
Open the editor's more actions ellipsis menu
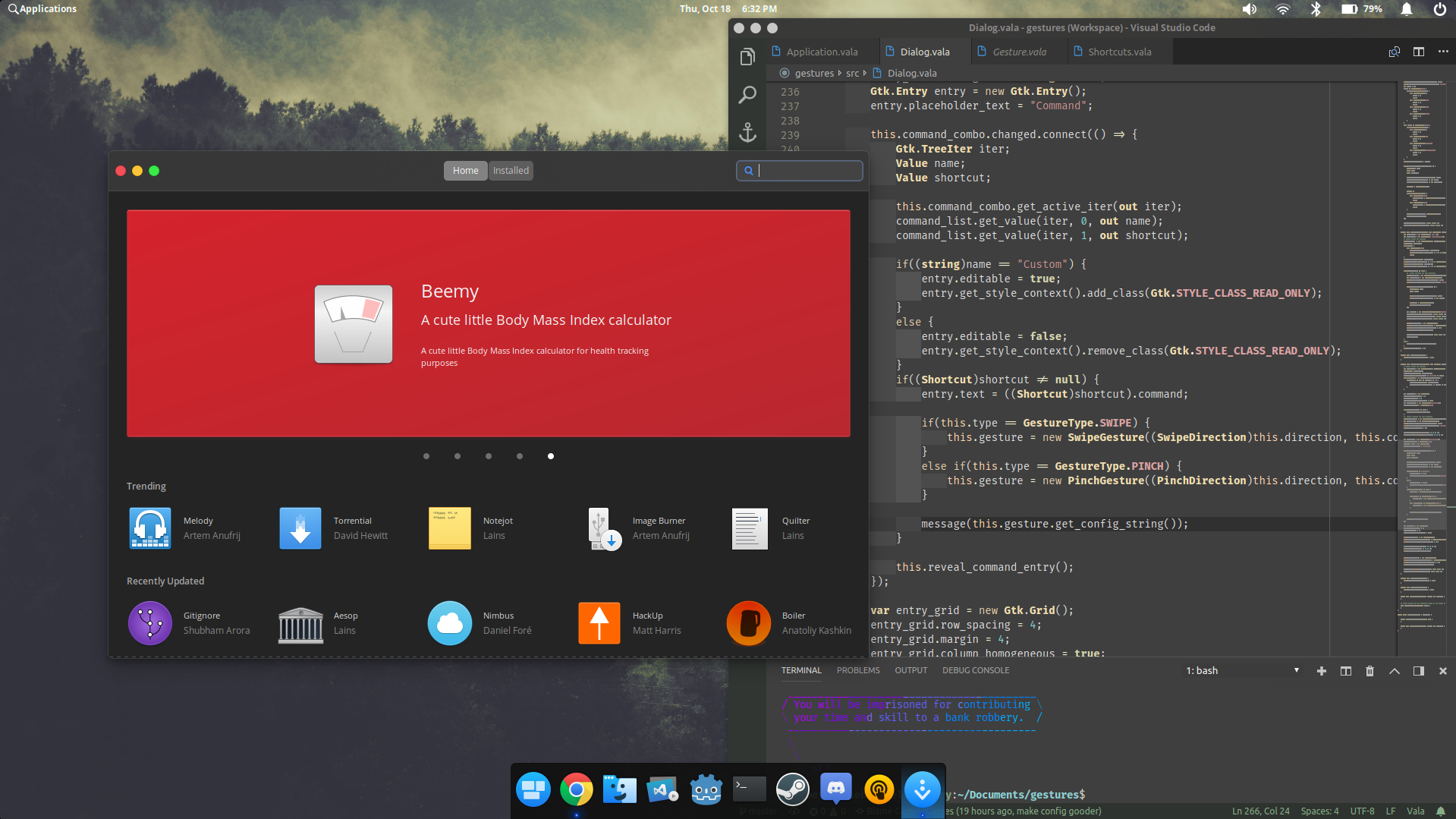coord(1443,52)
